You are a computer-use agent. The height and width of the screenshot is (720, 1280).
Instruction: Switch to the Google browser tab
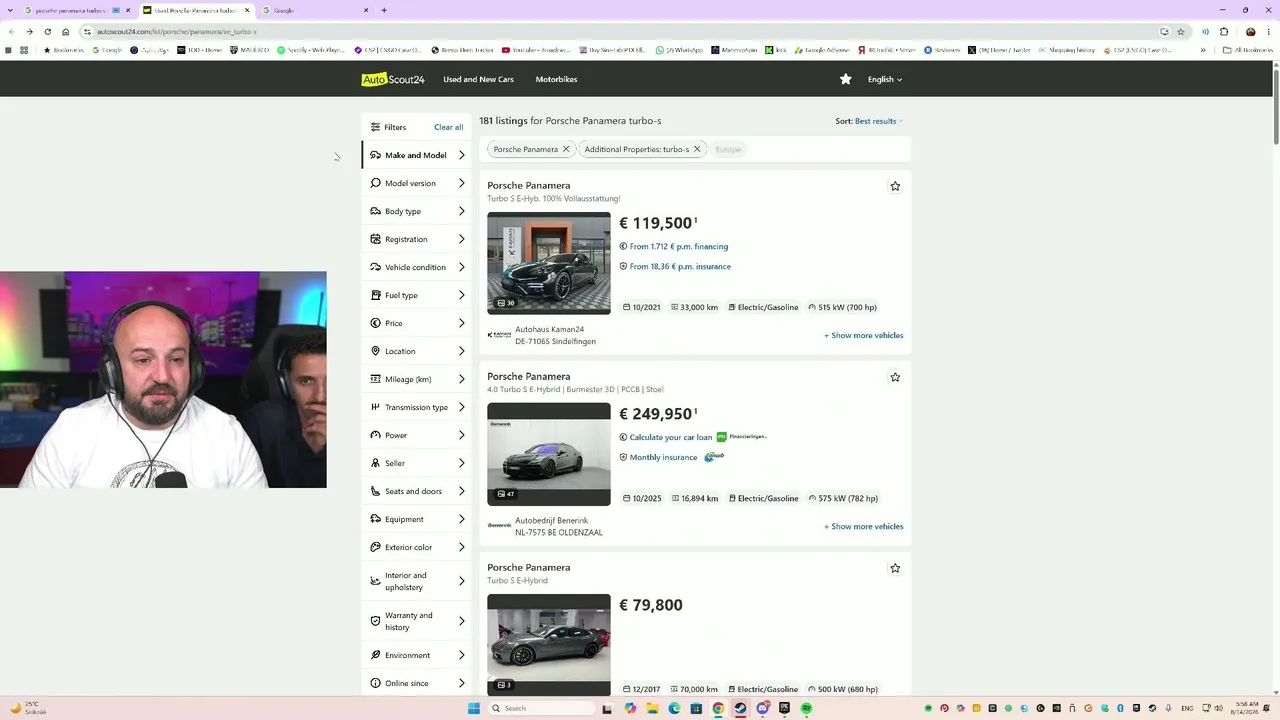tap(315, 10)
